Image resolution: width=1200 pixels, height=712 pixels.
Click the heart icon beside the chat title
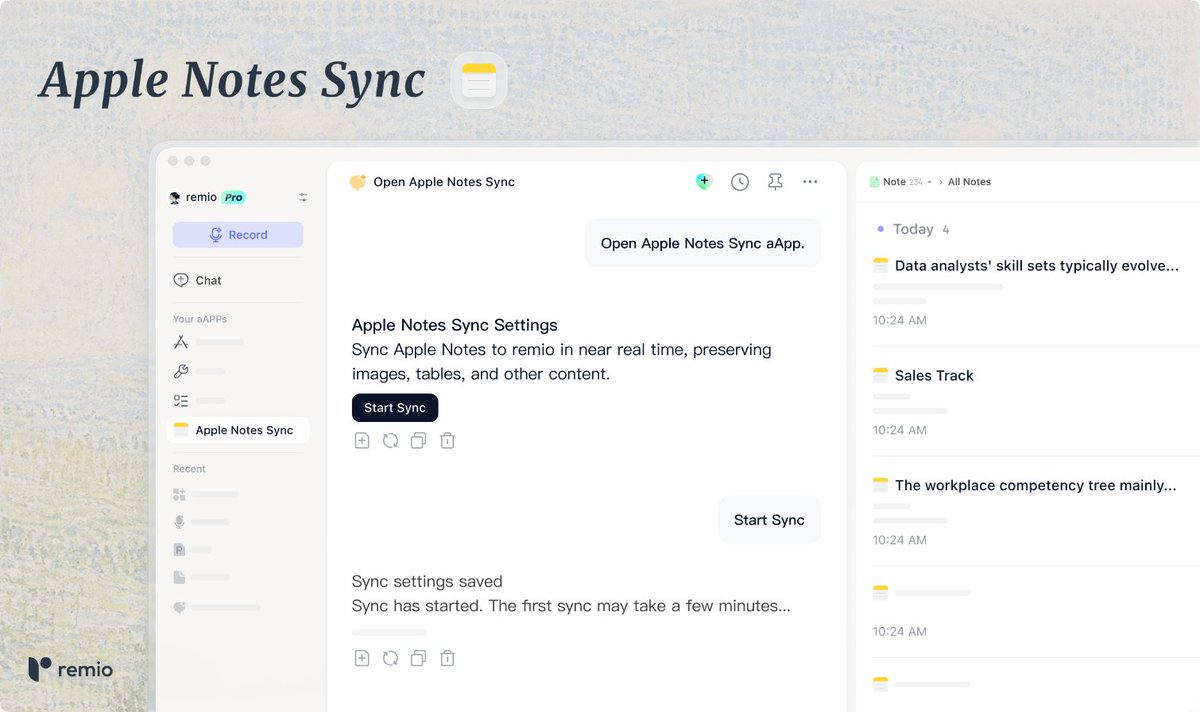click(358, 182)
